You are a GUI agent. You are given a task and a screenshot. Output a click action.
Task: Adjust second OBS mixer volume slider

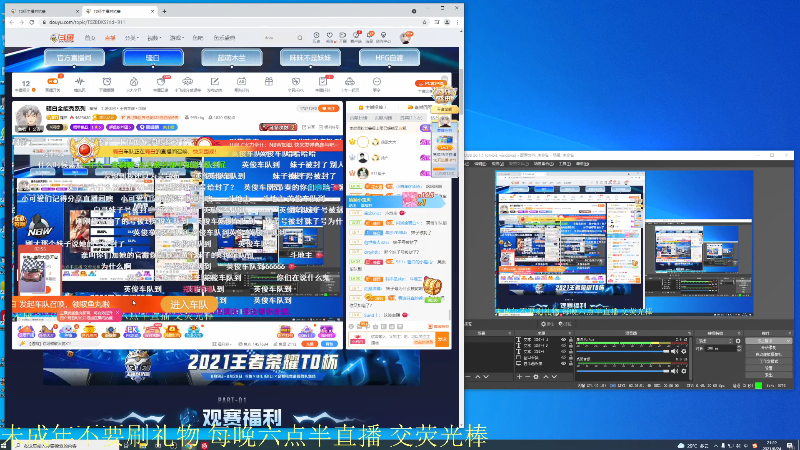coord(622,371)
